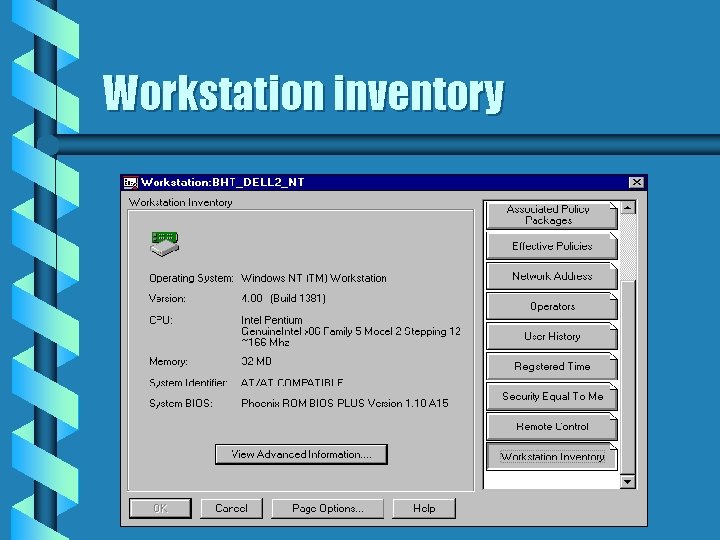720x540 pixels.
Task: Select the Workstation Inventory page button
Action: tap(551, 457)
